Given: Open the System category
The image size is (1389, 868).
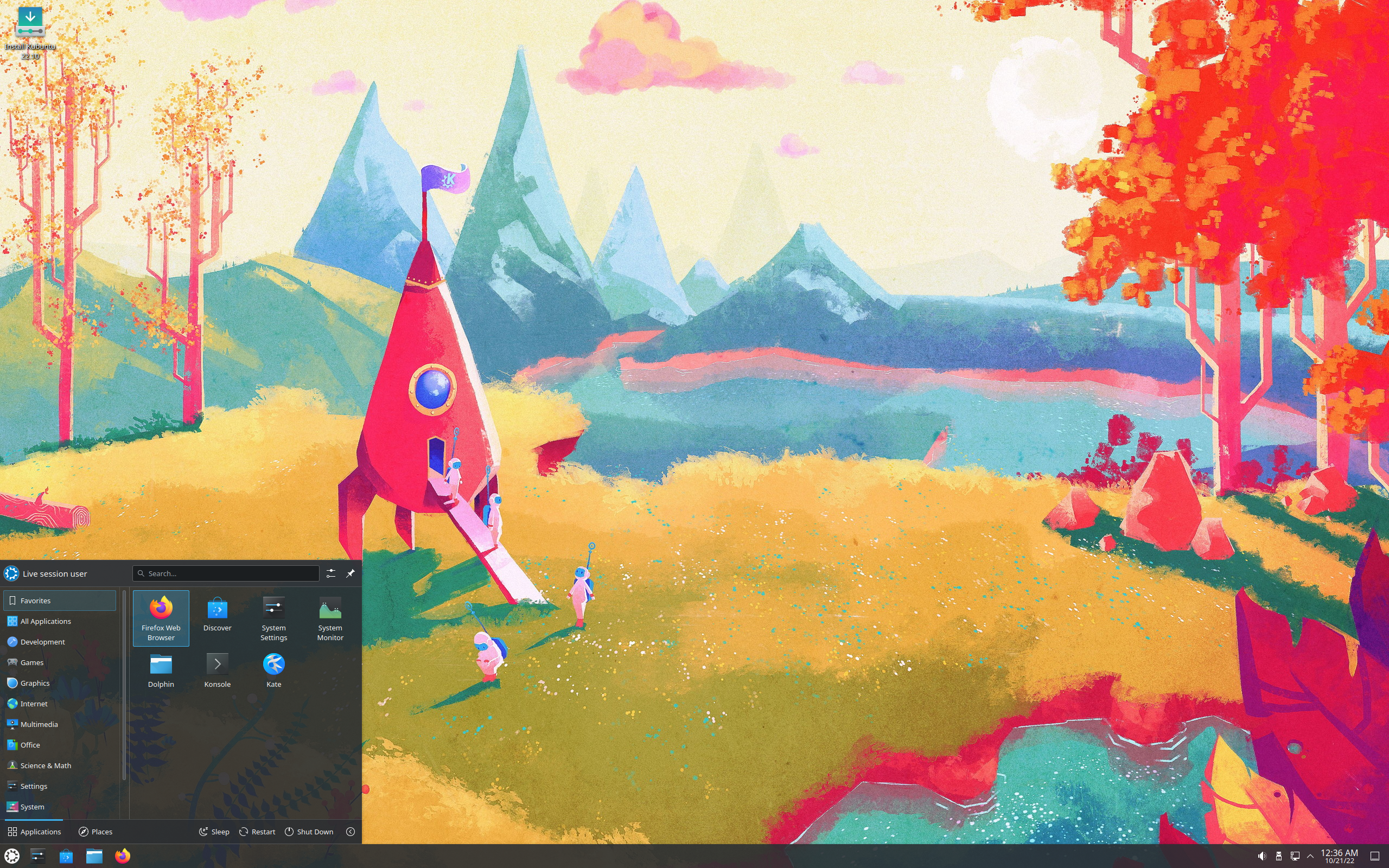Looking at the screenshot, I should click(x=60, y=807).
